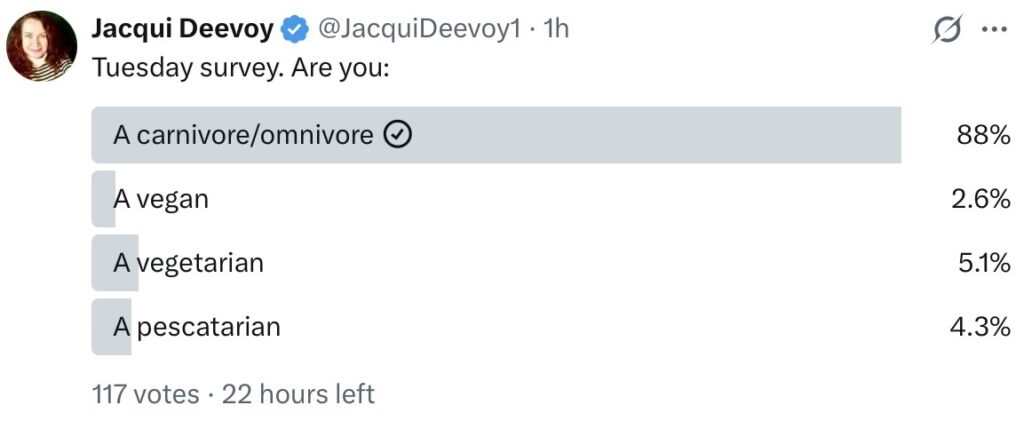Screen dimensions: 1024x421
Task: Open the three-dot more options menu
Action: pos(993,30)
